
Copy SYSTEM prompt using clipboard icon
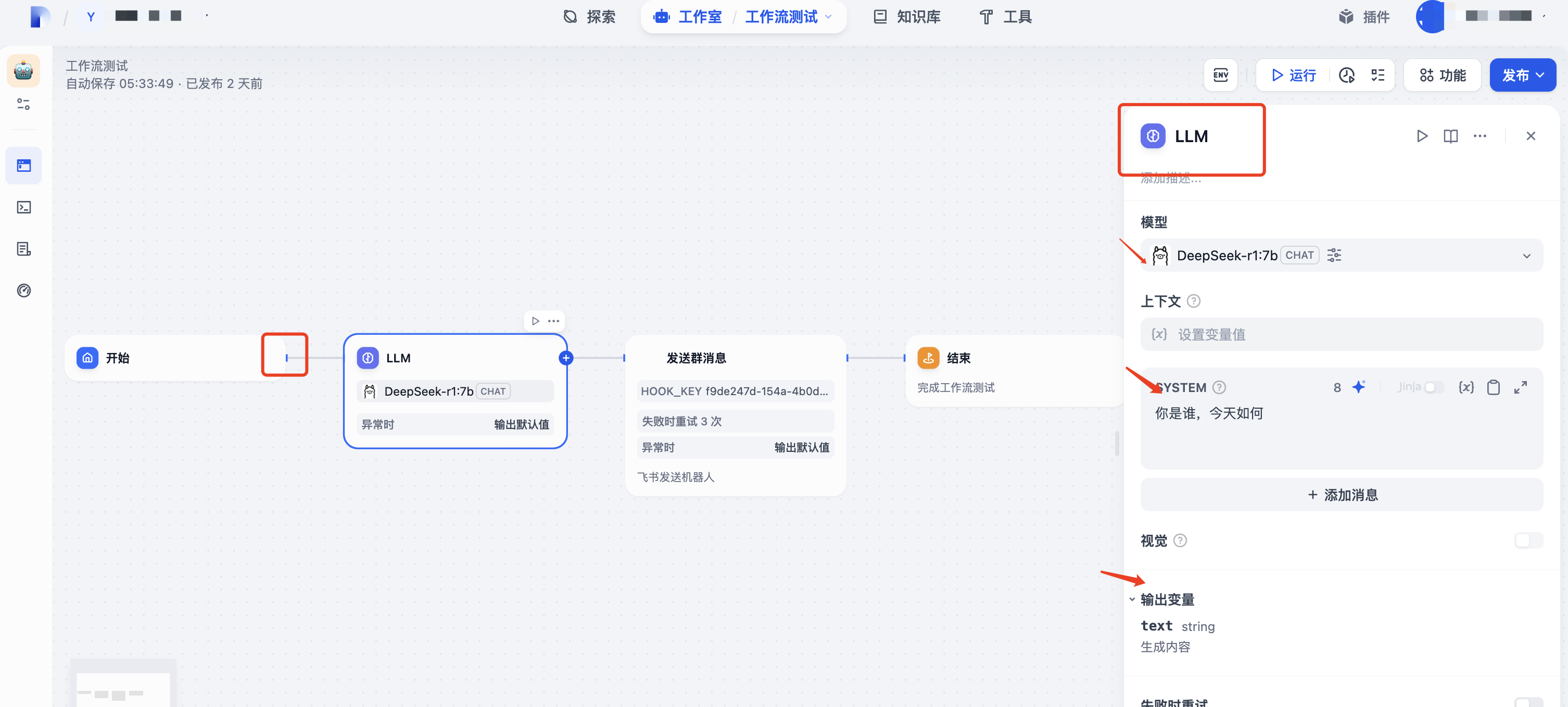pyautogui.click(x=1493, y=387)
